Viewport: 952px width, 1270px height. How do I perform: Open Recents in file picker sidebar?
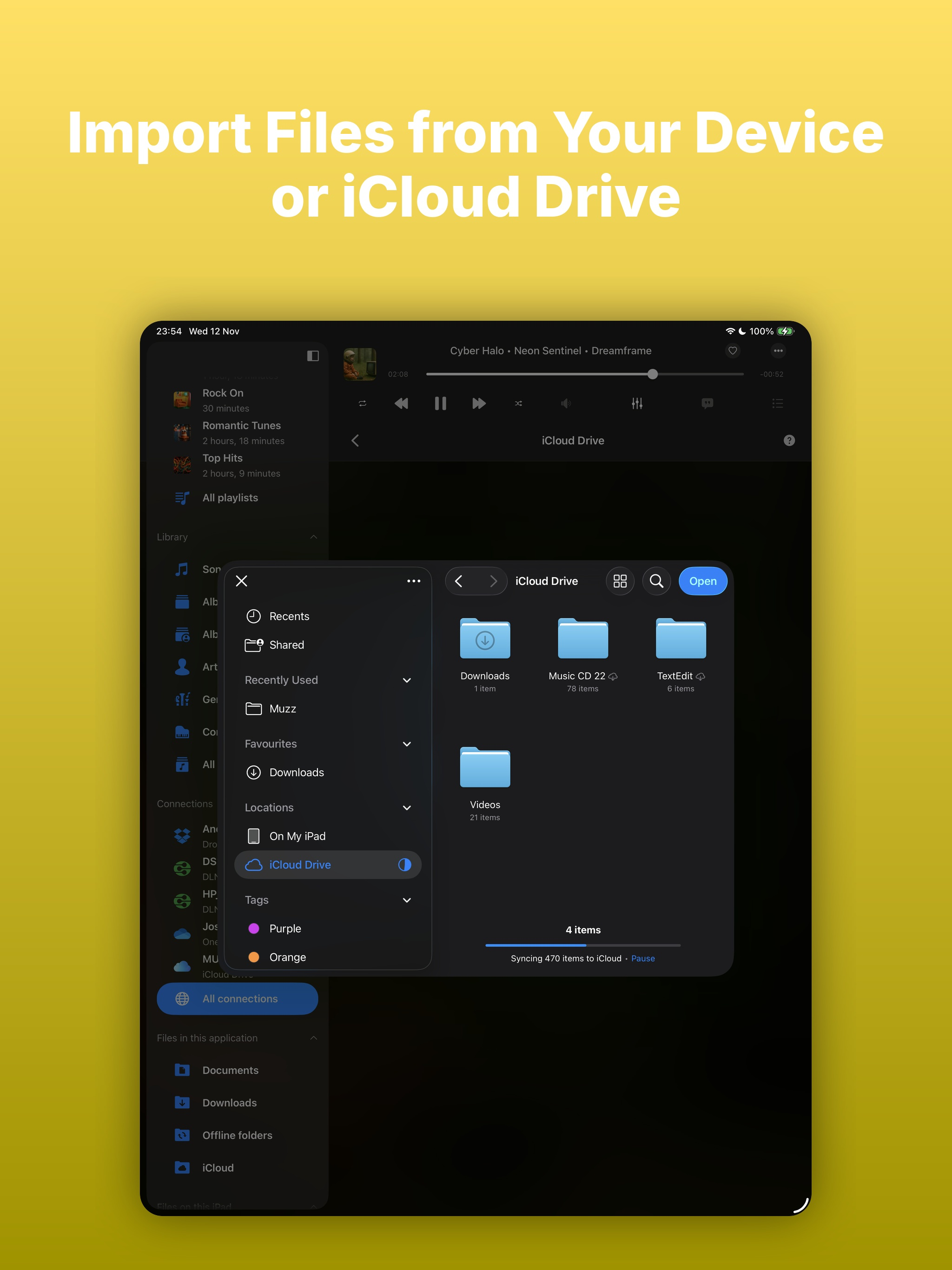(289, 616)
